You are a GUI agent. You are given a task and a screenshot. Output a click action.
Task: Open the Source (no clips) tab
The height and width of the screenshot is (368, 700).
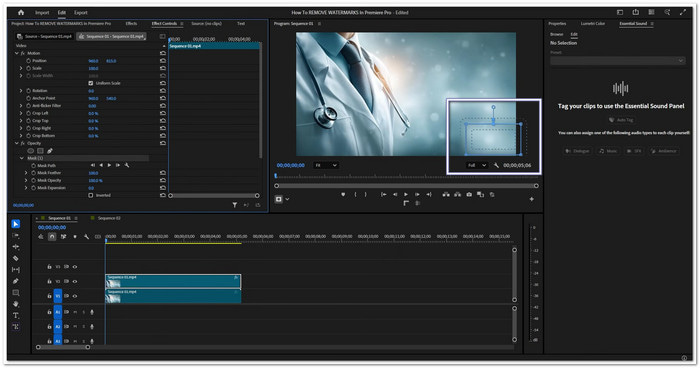tap(206, 24)
